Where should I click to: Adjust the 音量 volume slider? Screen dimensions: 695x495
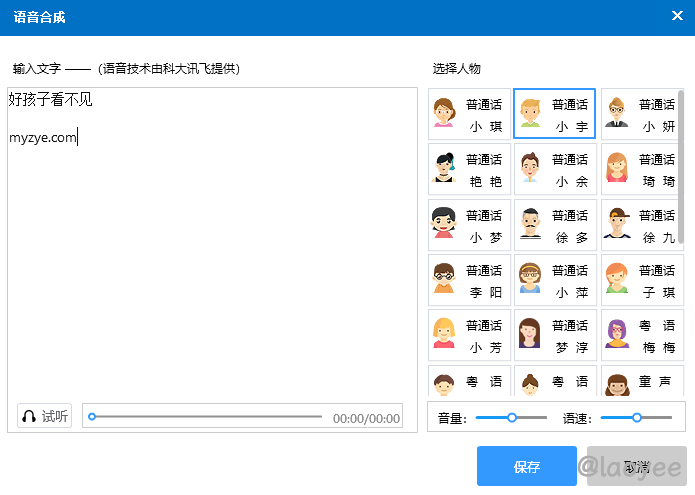(x=512, y=417)
